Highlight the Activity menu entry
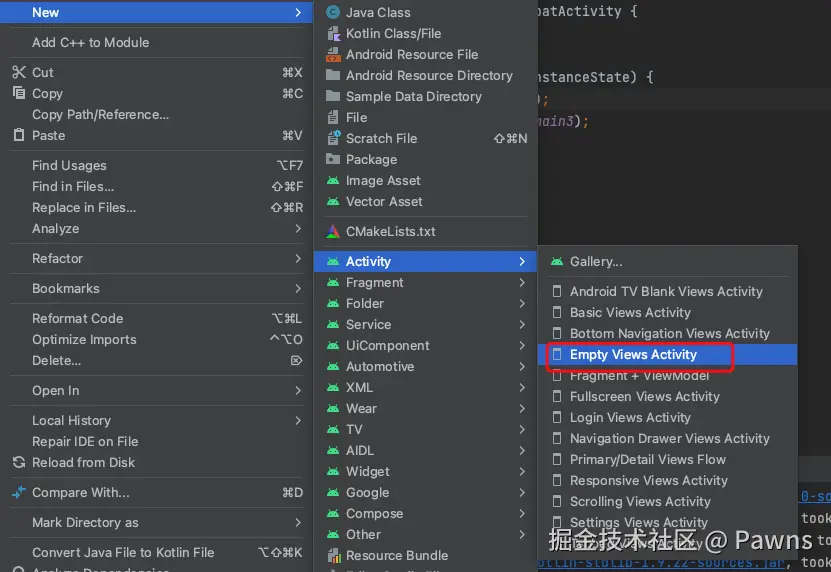This screenshot has width=831, height=572. click(x=426, y=261)
